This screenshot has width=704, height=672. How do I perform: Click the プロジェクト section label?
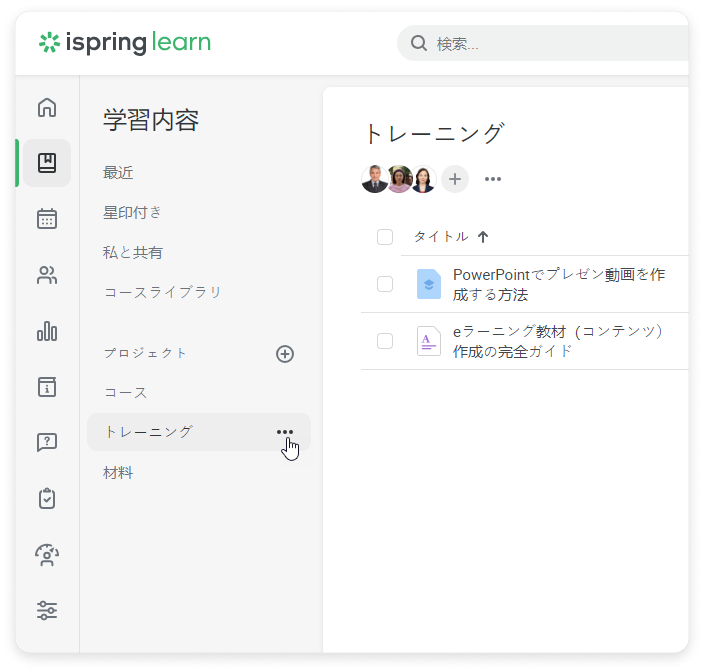[145, 353]
